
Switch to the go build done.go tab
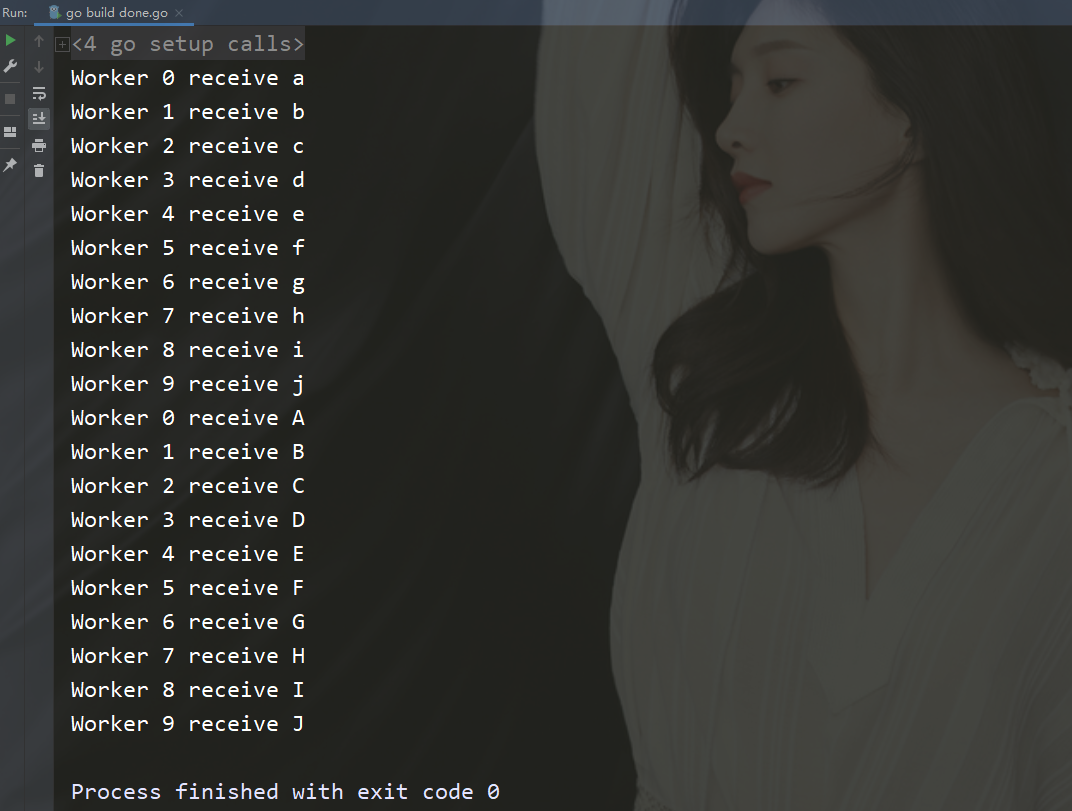pyautogui.click(x=109, y=13)
